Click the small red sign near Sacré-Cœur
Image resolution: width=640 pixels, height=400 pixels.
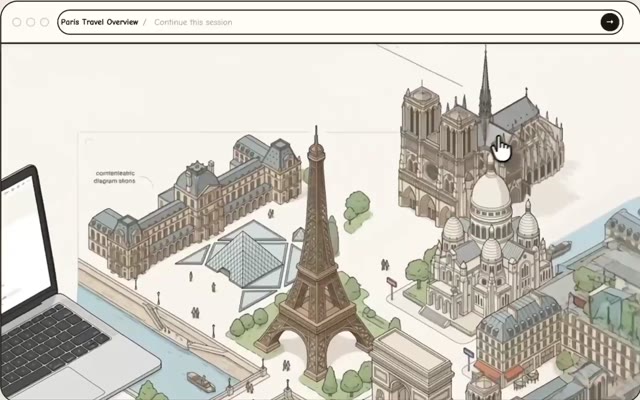pos(392,283)
